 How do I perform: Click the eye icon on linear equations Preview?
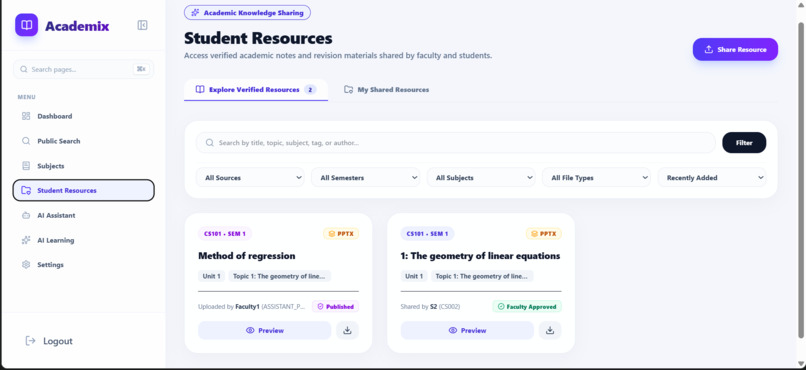453,330
